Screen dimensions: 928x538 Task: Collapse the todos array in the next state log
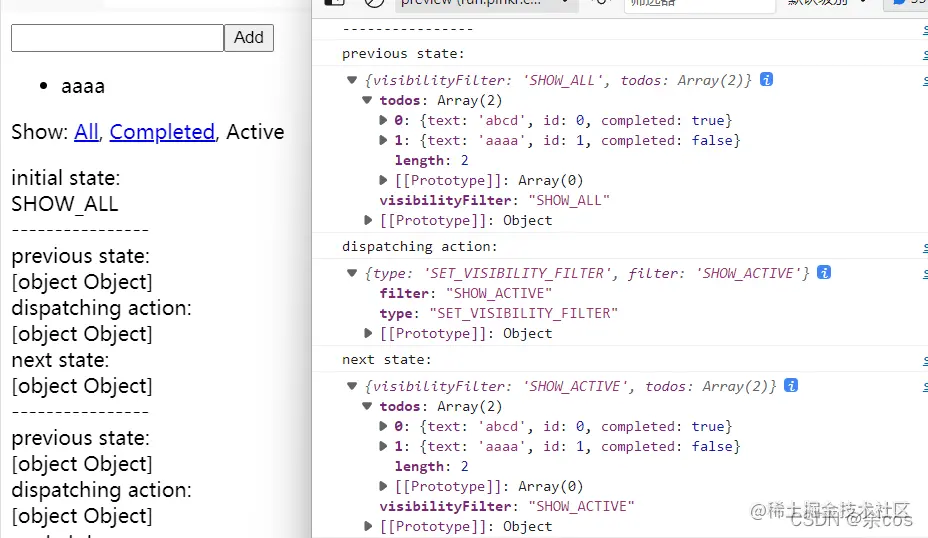pyautogui.click(x=367, y=406)
